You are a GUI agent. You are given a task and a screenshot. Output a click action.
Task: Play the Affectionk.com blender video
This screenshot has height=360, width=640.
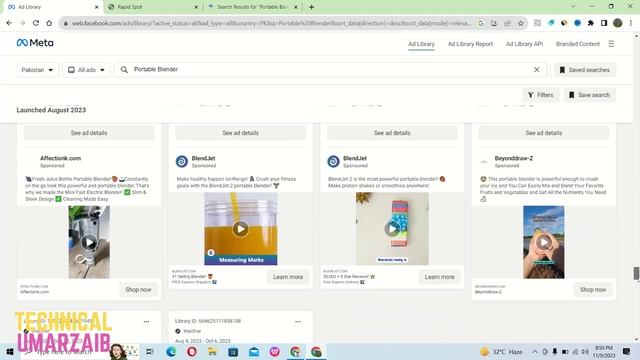point(89,242)
